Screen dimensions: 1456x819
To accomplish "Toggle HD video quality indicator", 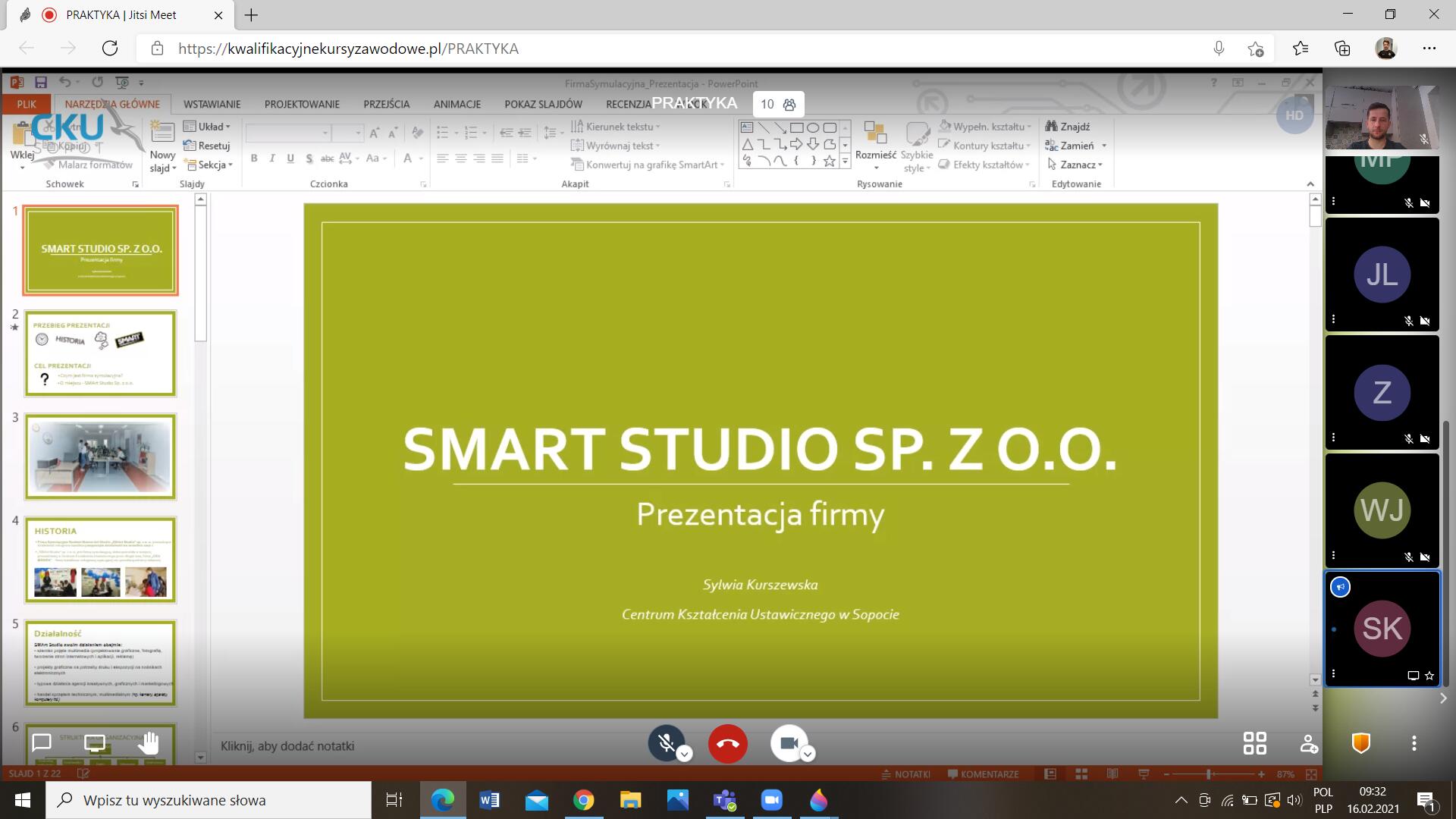I will (x=1294, y=115).
